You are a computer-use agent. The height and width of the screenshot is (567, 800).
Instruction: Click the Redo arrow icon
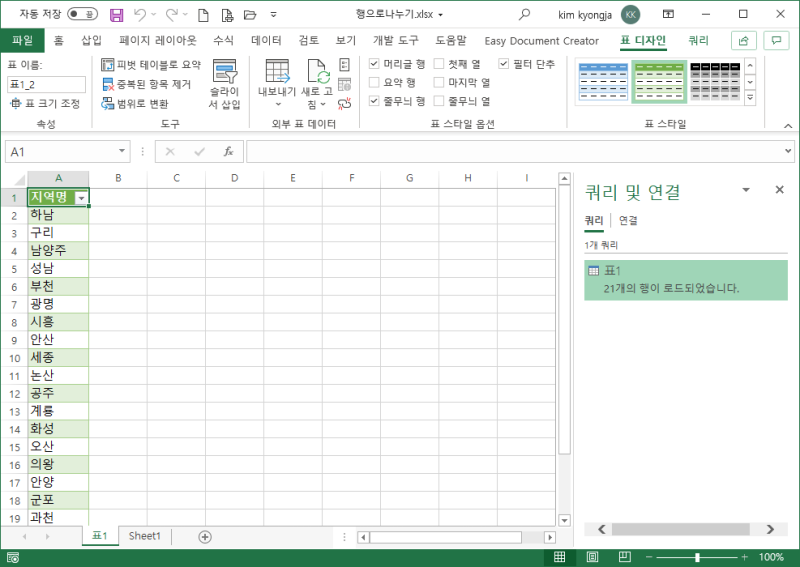(172, 15)
